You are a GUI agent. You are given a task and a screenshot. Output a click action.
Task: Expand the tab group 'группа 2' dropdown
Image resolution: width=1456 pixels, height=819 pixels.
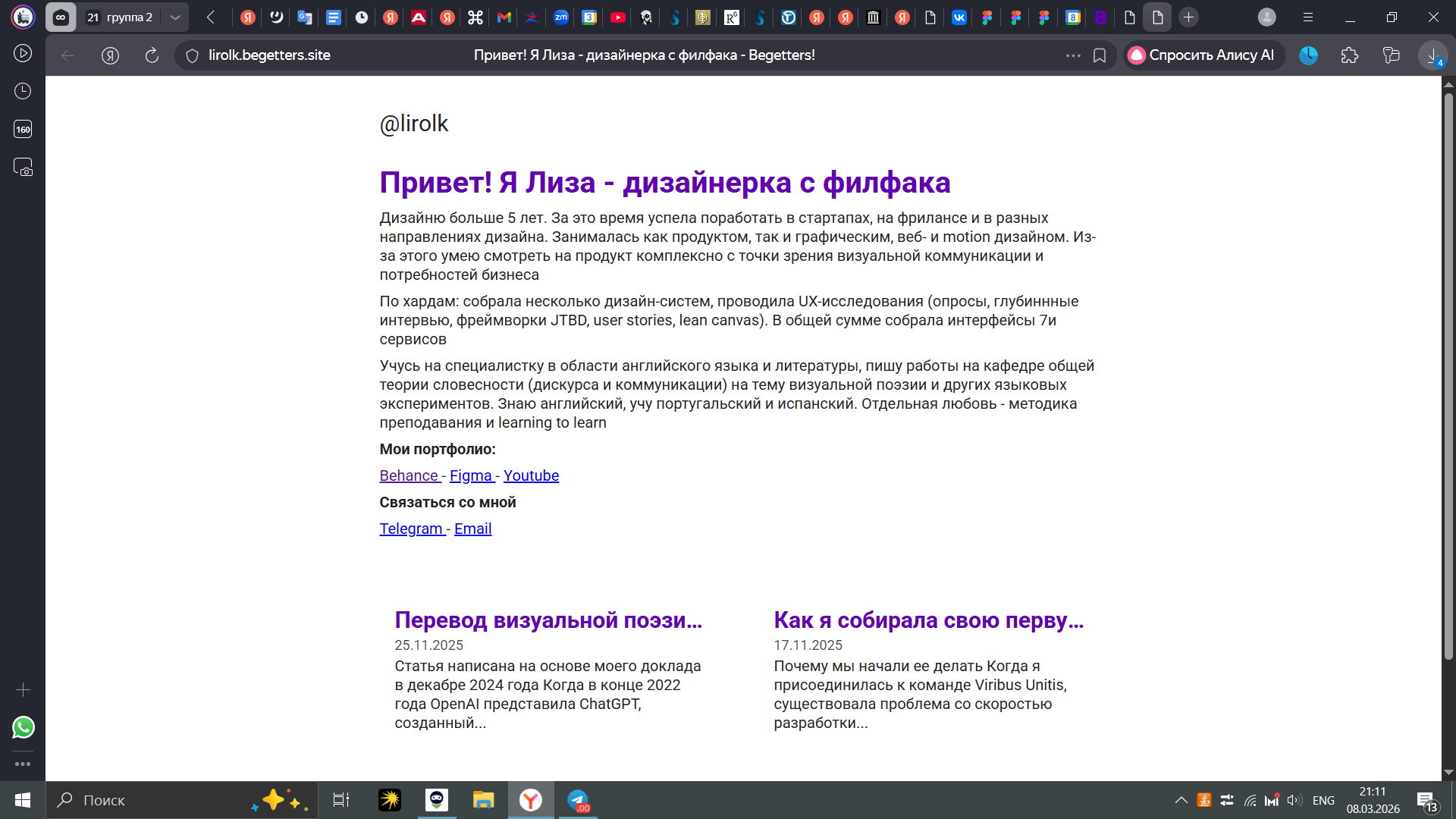(175, 17)
